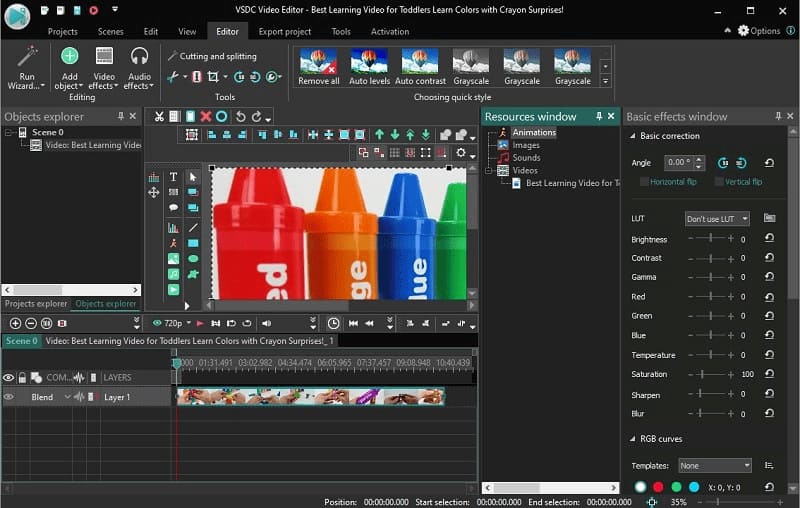Collapse the Basic correction section
This screenshot has width=800, height=508.
[632, 136]
